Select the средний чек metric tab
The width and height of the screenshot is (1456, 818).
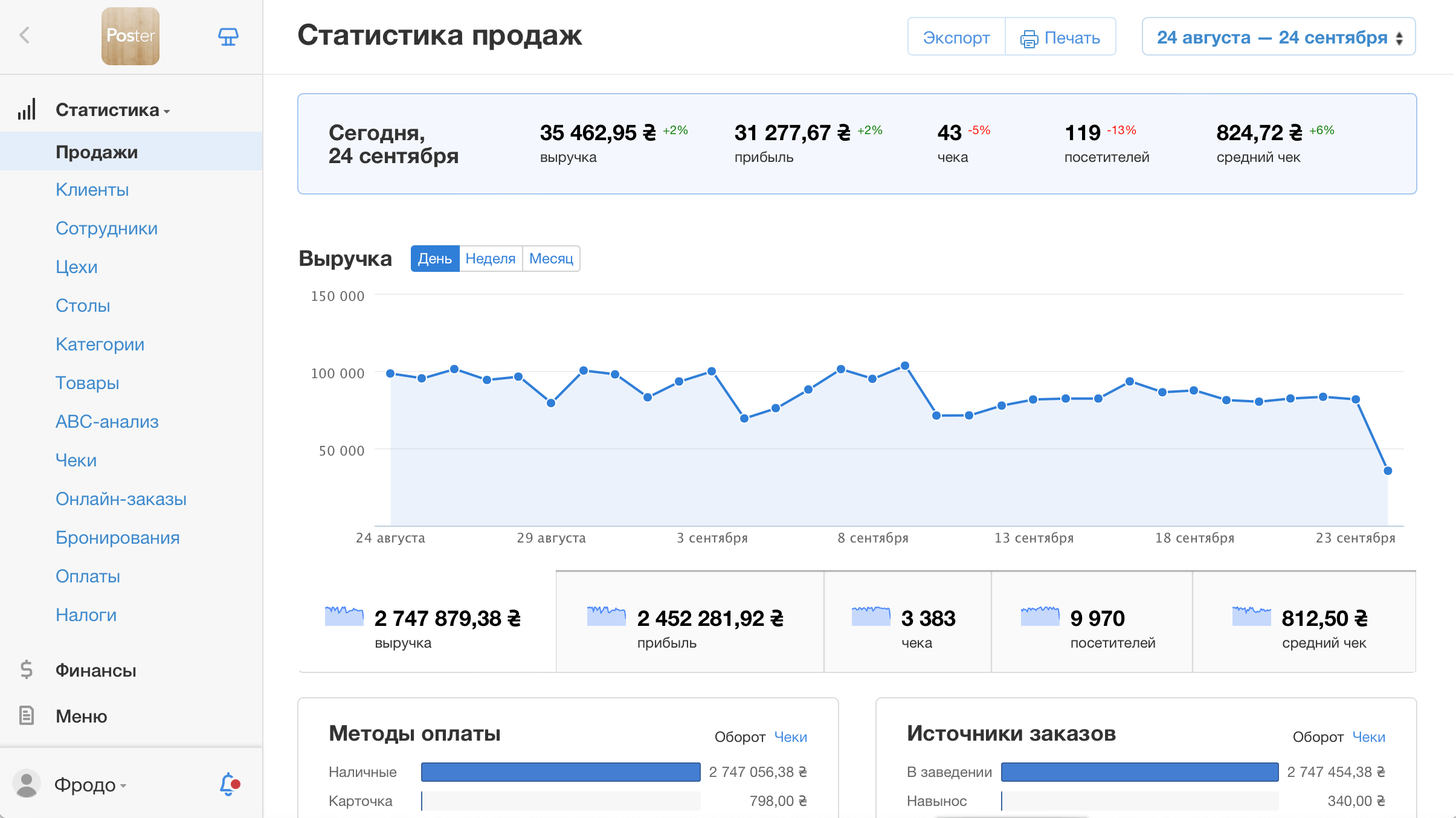pos(1304,622)
